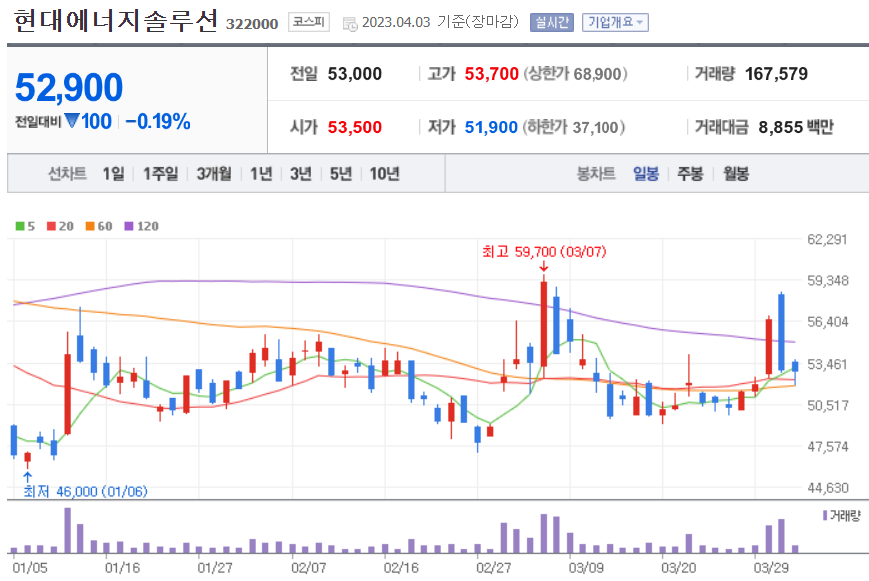Click the 02/16 date axis label
This screenshot has width=869, height=581.
point(401,568)
